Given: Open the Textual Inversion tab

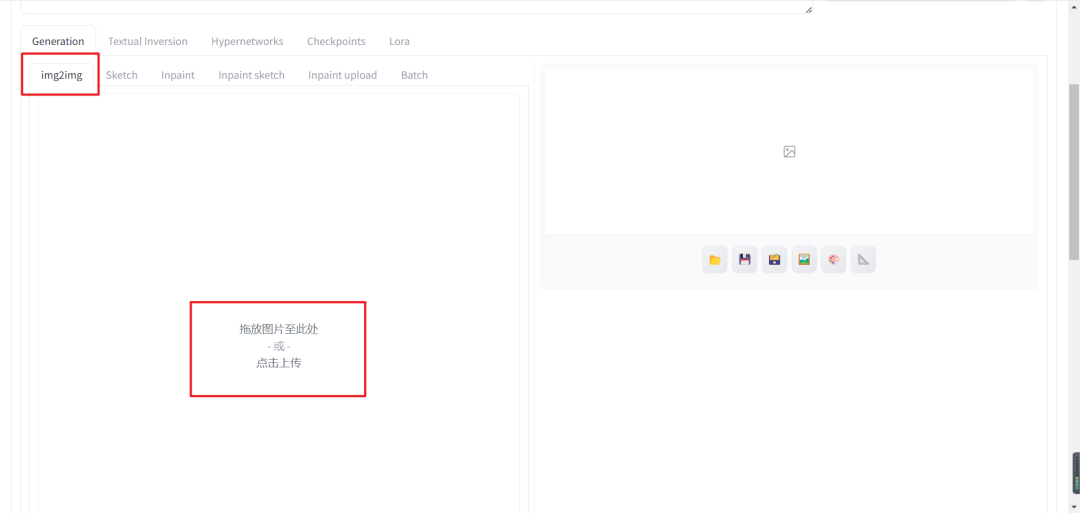Looking at the screenshot, I should (x=147, y=41).
